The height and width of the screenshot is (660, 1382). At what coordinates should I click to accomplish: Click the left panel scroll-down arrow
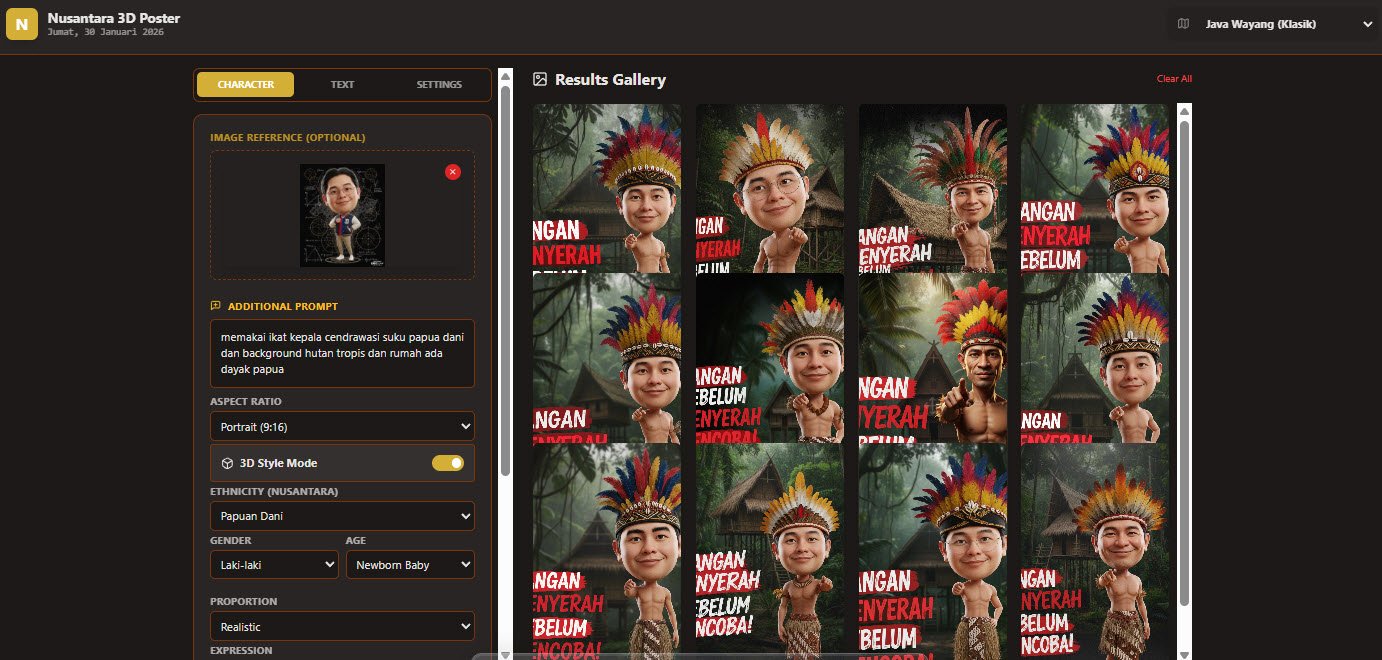click(x=505, y=654)
